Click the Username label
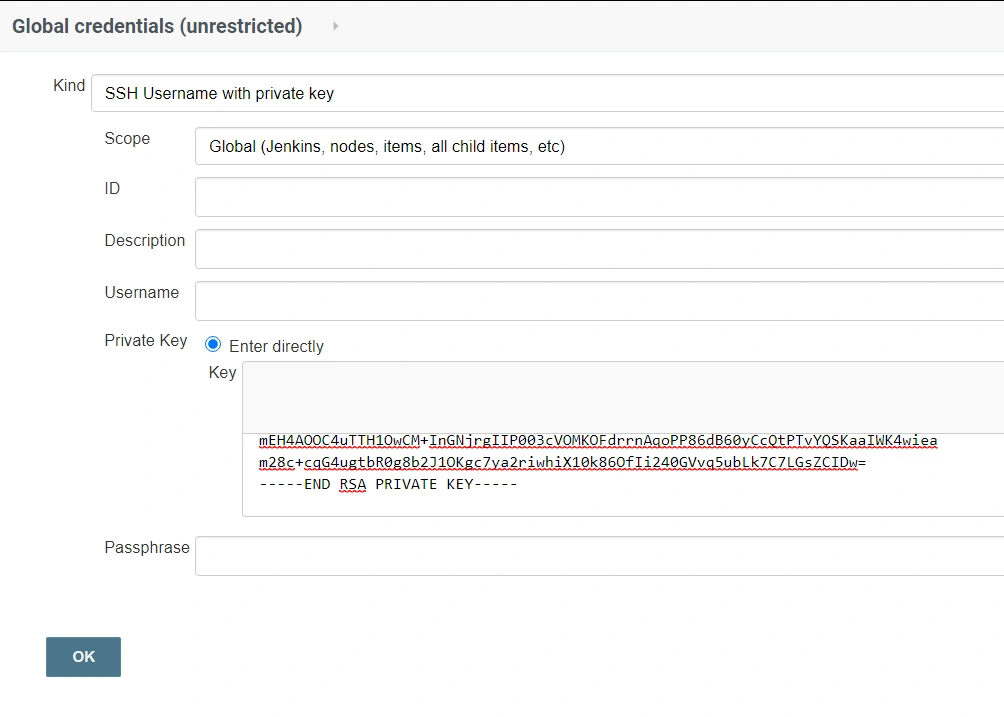 [x=142, y=293]
